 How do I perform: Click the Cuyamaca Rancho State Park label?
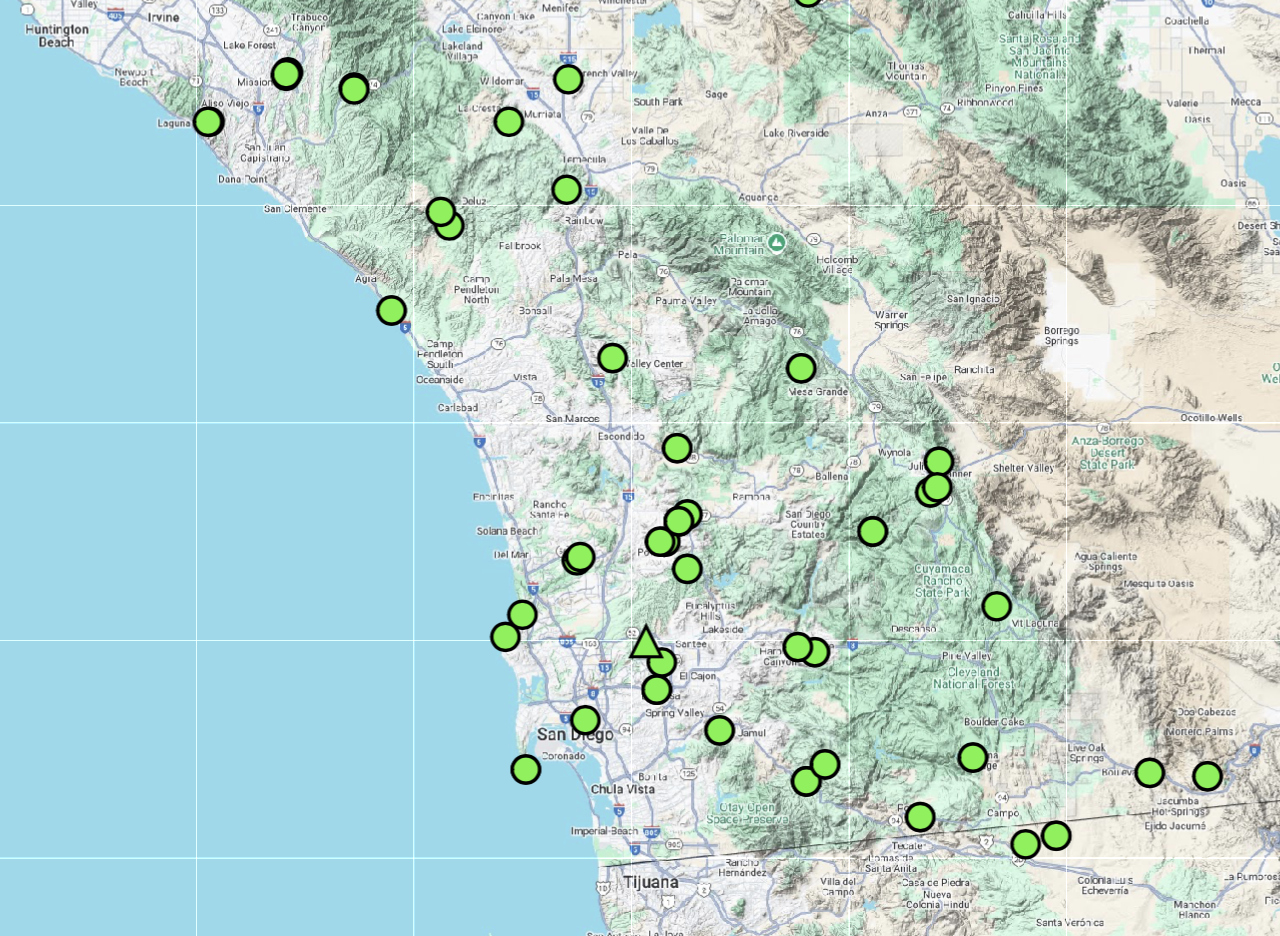pos(944,580)
